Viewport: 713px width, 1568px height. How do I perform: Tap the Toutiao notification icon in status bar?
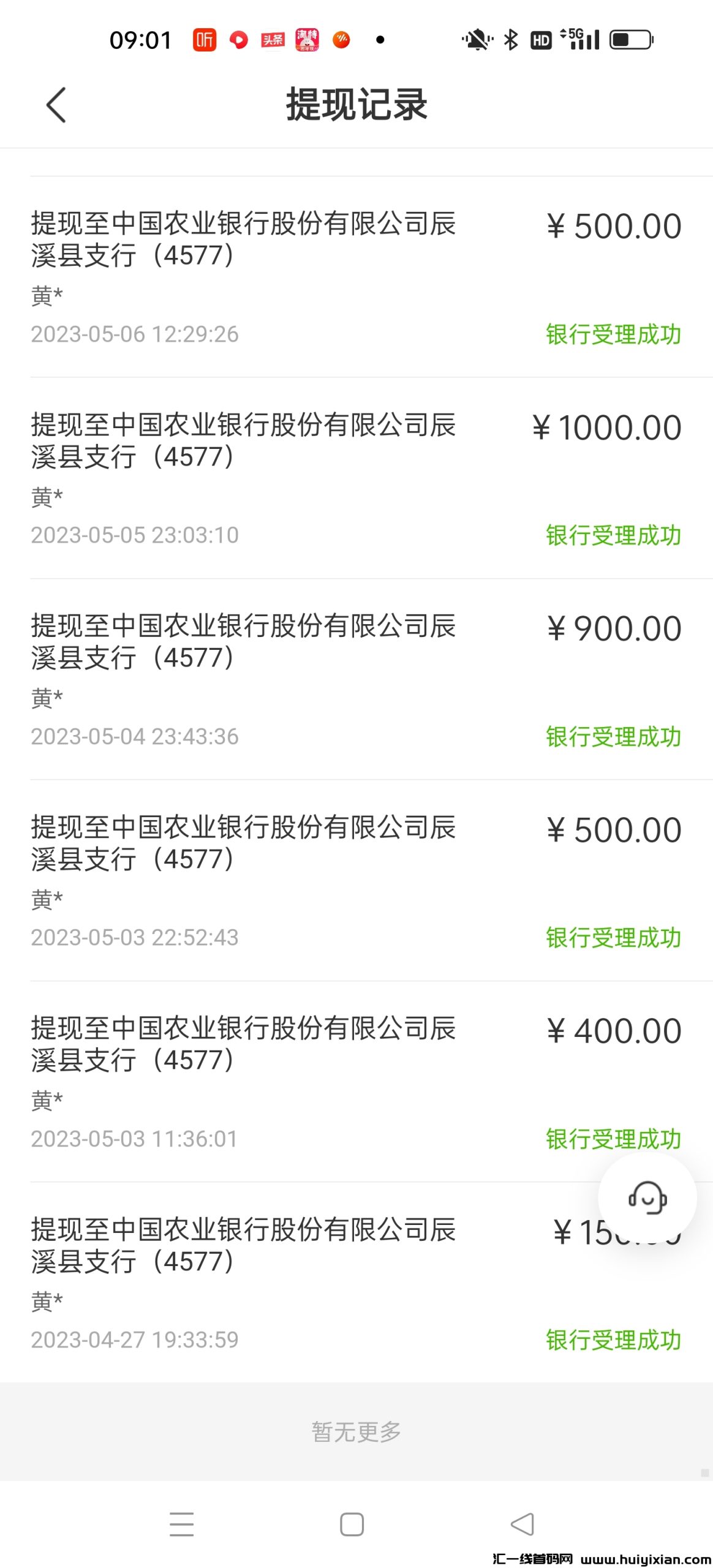tap(273, 40)
